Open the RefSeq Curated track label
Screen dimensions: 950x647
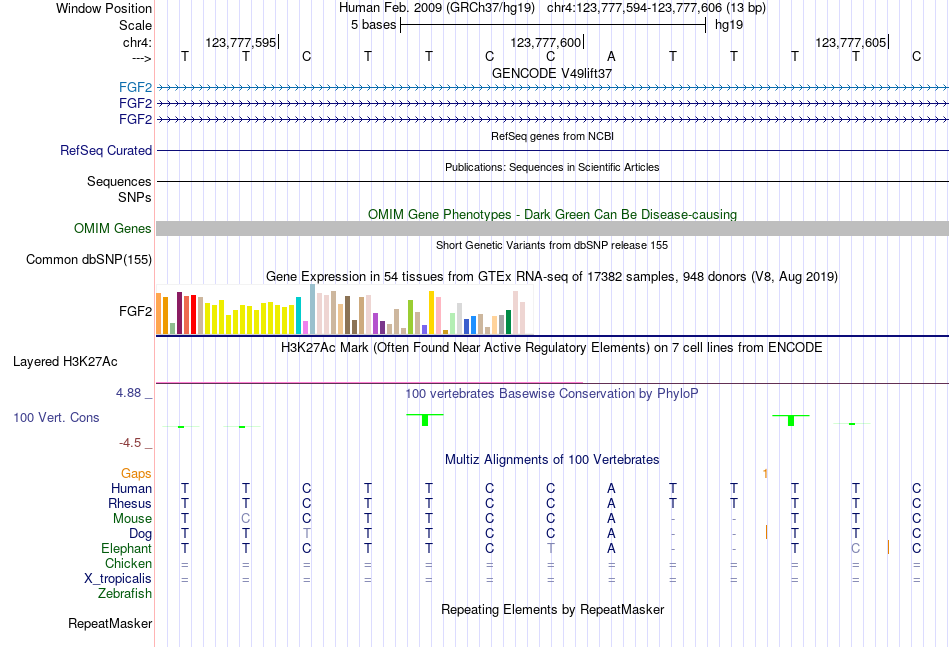point(106,150)
